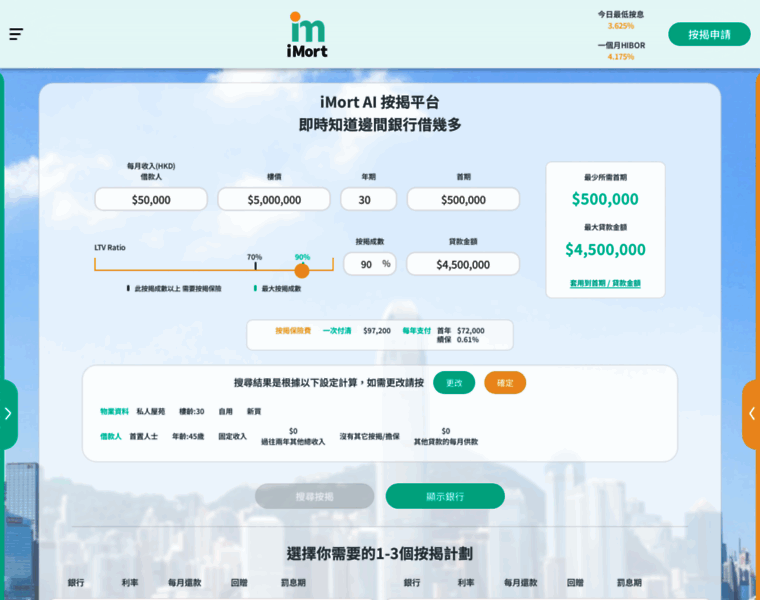Viewport: 760px width, 600px height.
Task: Click 過往兩年其他總收入 label
Action: [x=293, y=442]
